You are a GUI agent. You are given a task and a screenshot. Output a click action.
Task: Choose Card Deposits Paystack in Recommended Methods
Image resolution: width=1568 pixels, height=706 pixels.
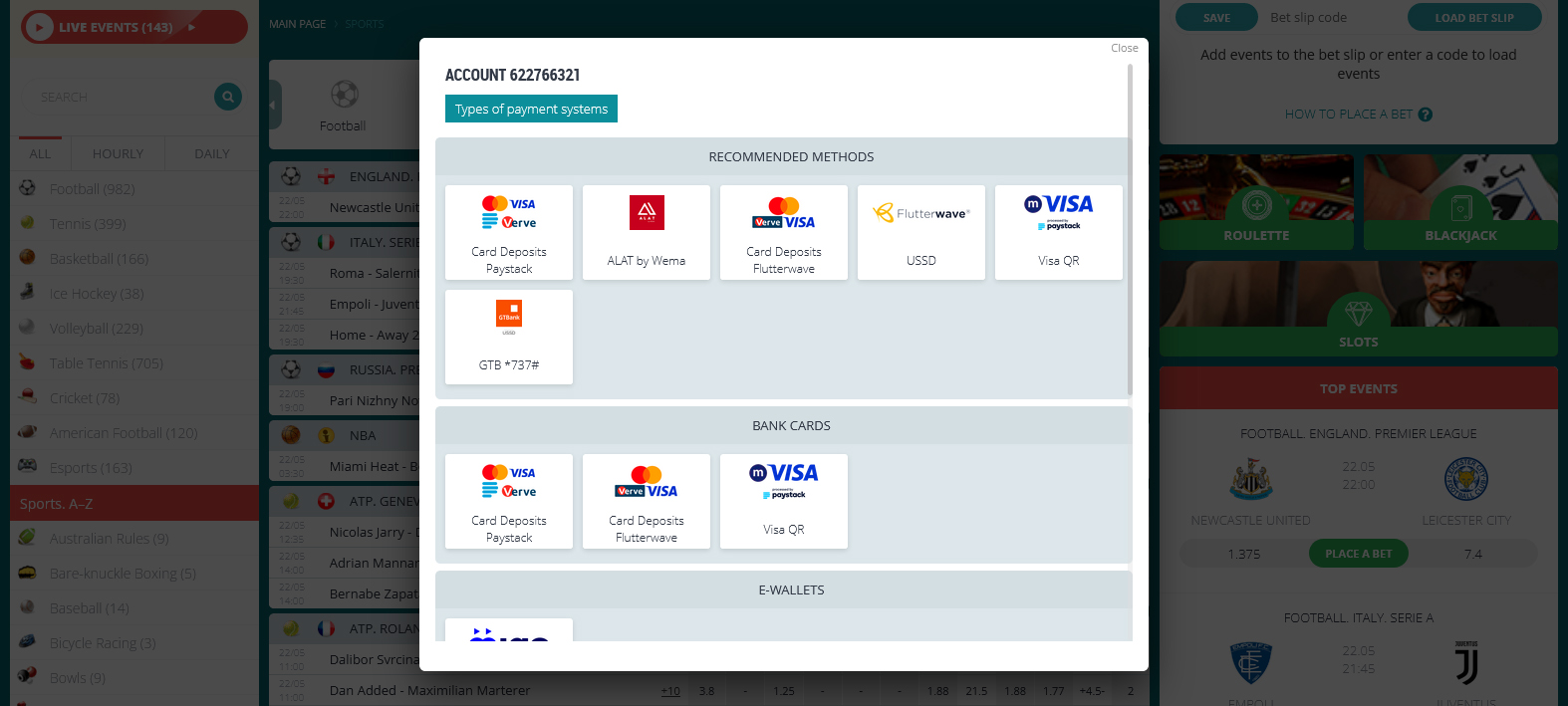[509, 232]
